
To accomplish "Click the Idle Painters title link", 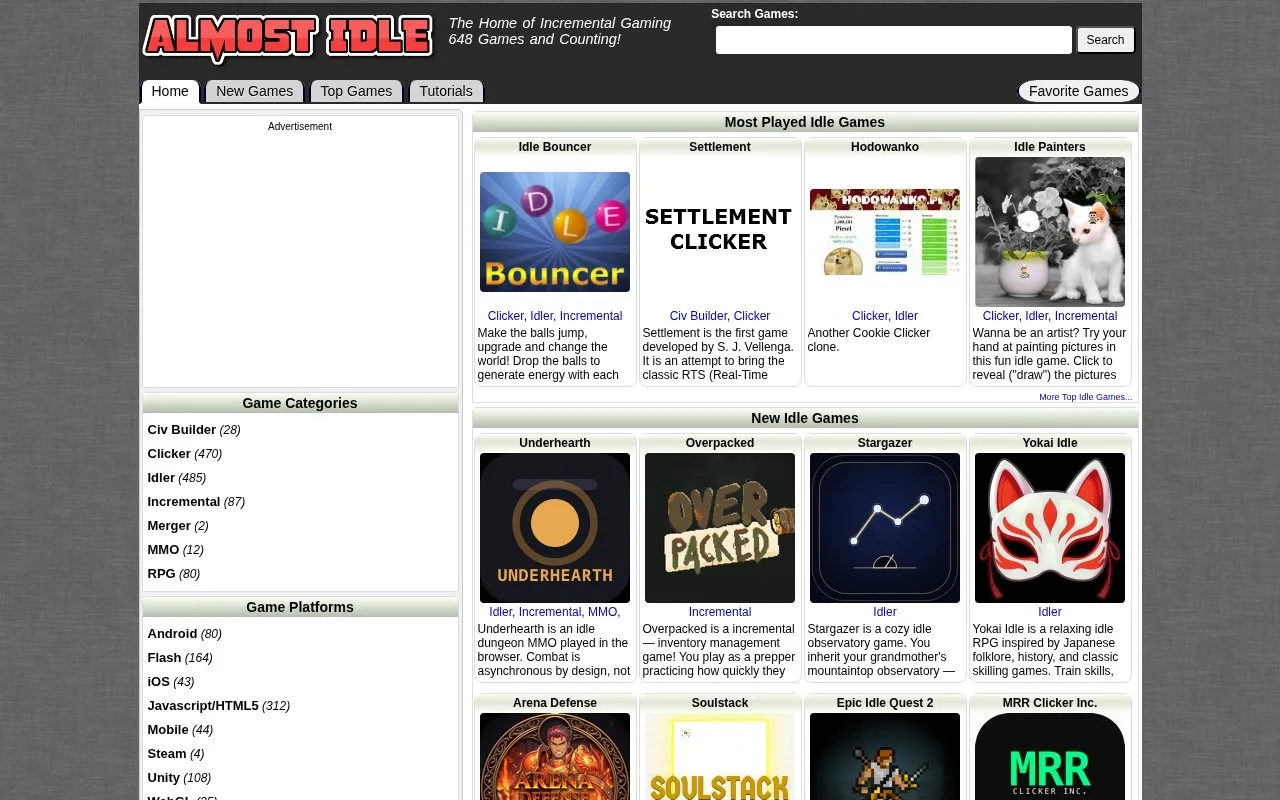I will (x=1050, y=147).
